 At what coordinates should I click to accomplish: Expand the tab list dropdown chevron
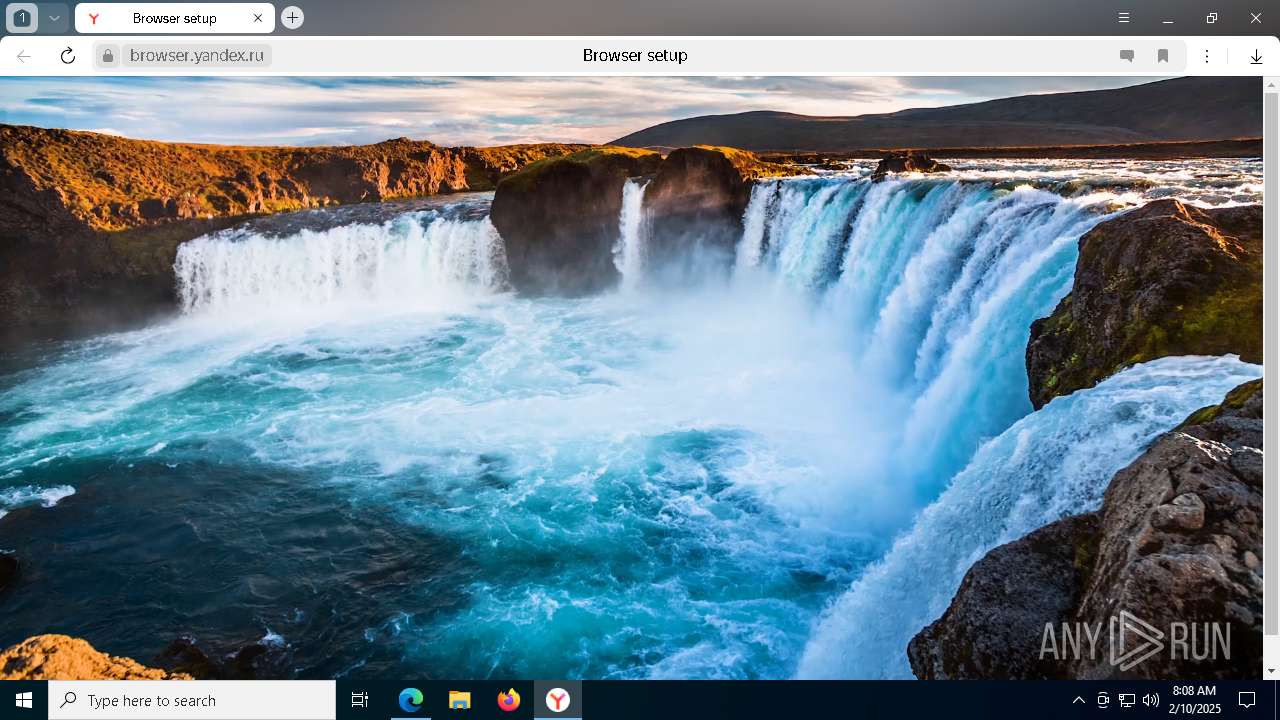tap(55, 18)
